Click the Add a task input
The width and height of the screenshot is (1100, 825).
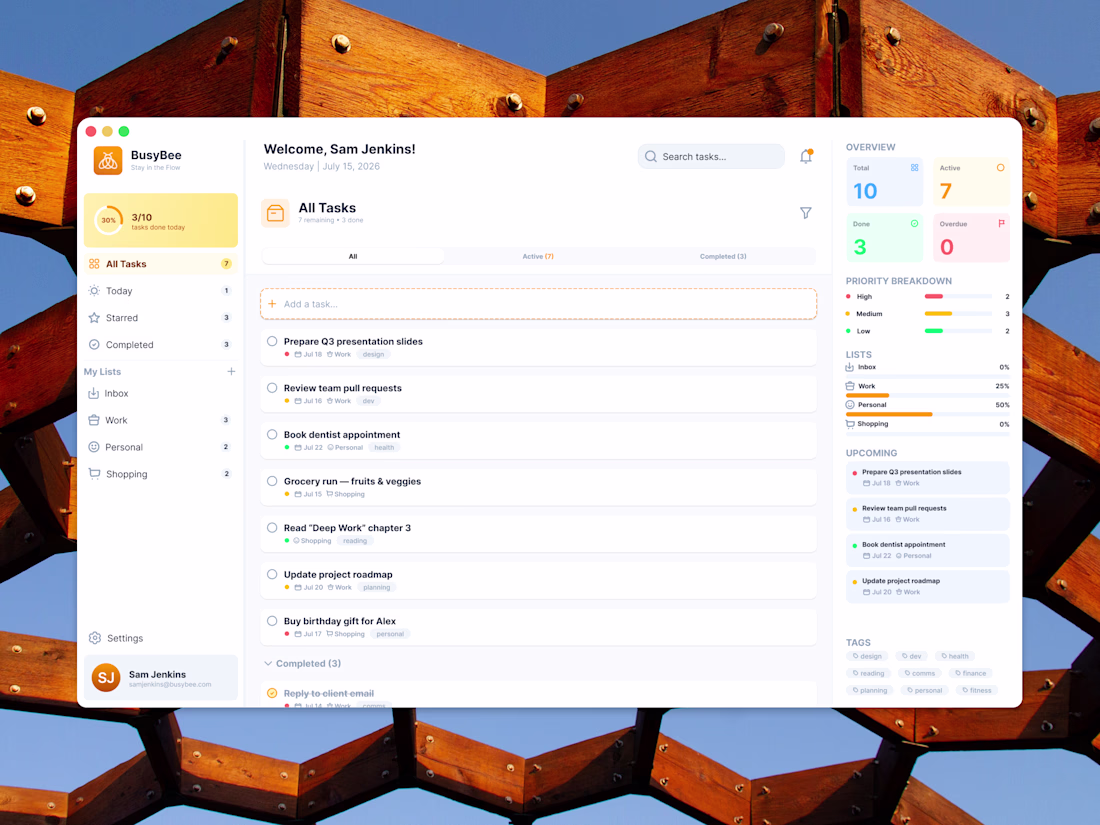538,304
